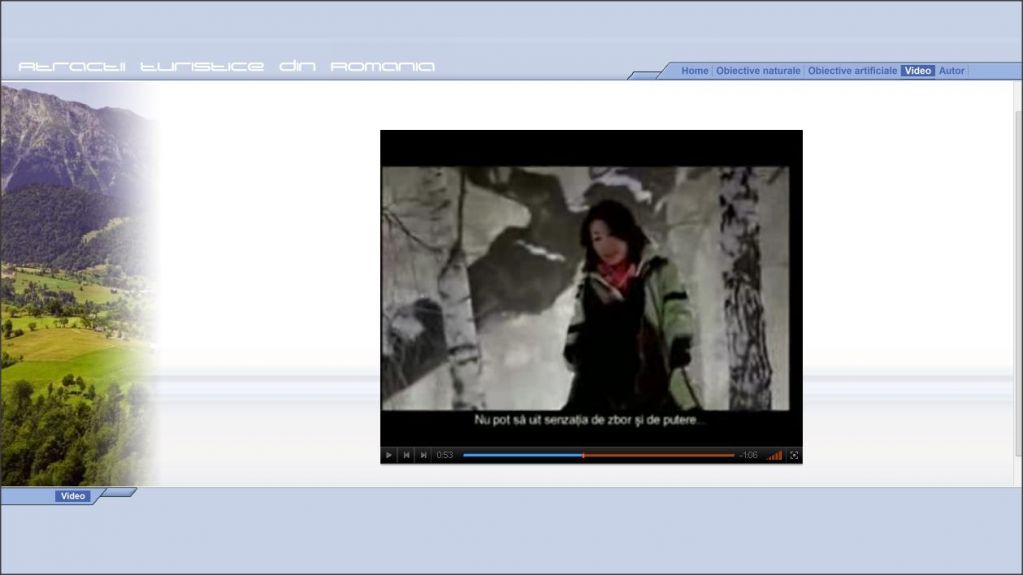This screenshot has height=575, width=1023.
Task: Open the Home page
Action: point(694,71)
